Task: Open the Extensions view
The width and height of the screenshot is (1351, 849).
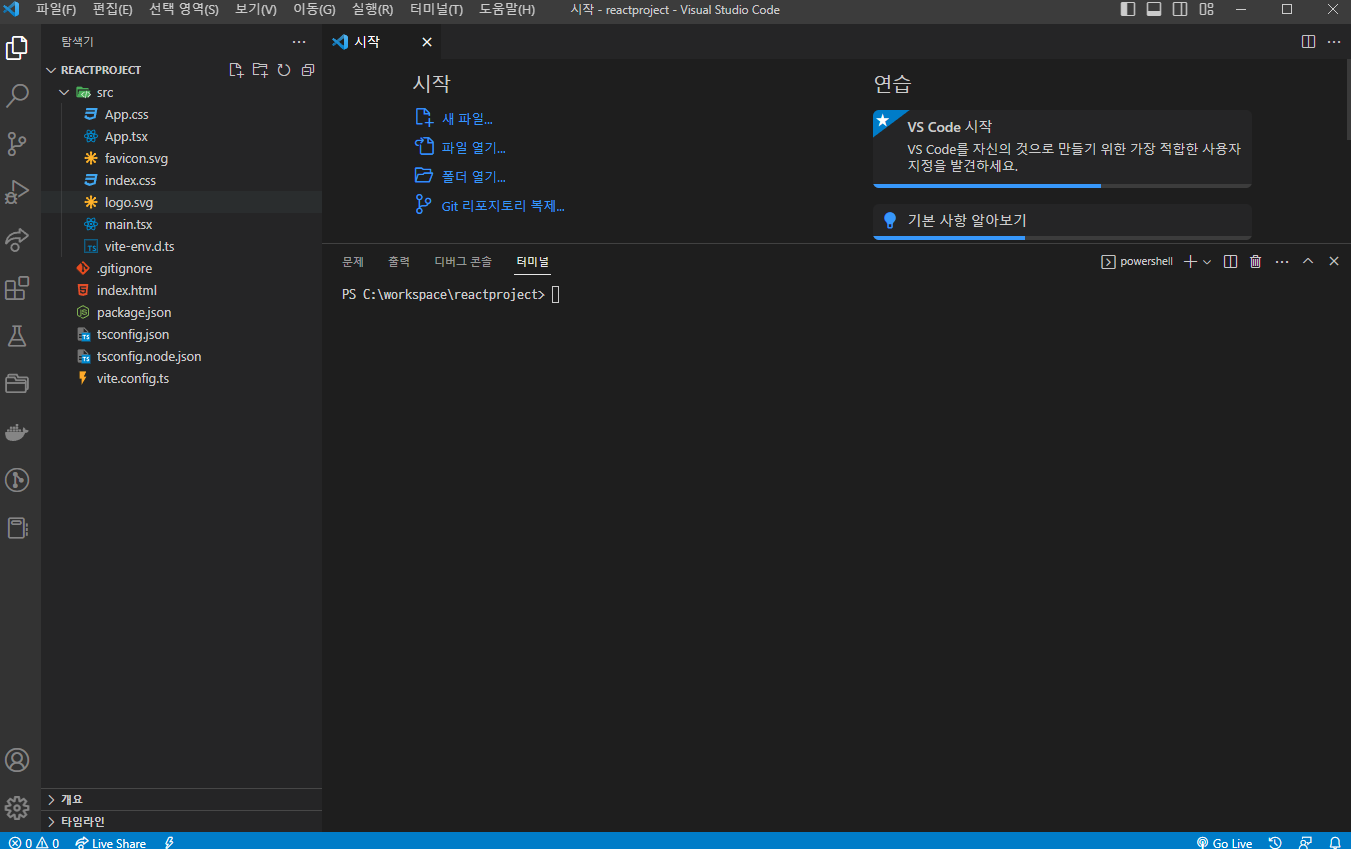Action: tap(17, 288)
